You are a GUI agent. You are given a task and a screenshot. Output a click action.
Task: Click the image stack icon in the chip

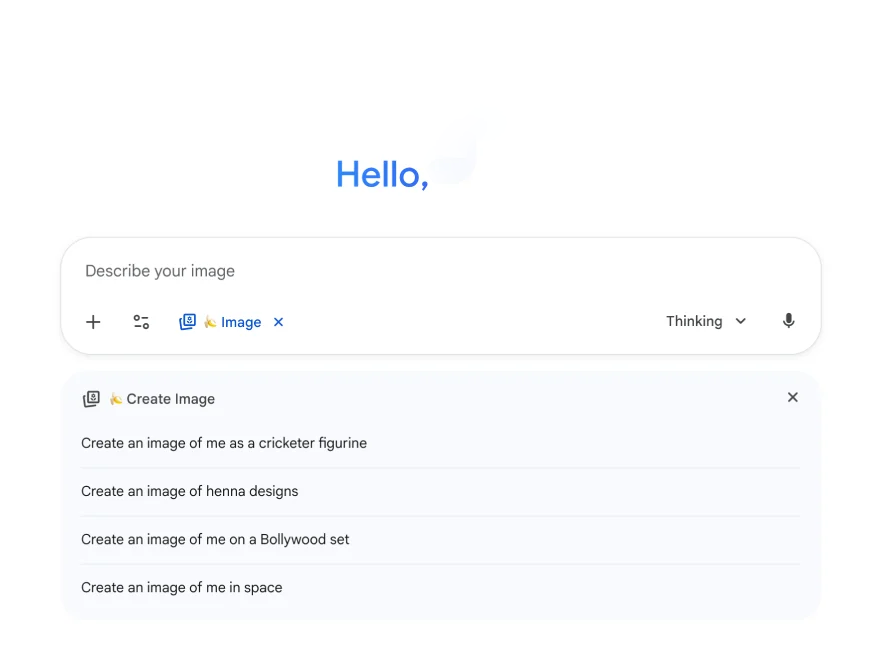coord(187,322)
